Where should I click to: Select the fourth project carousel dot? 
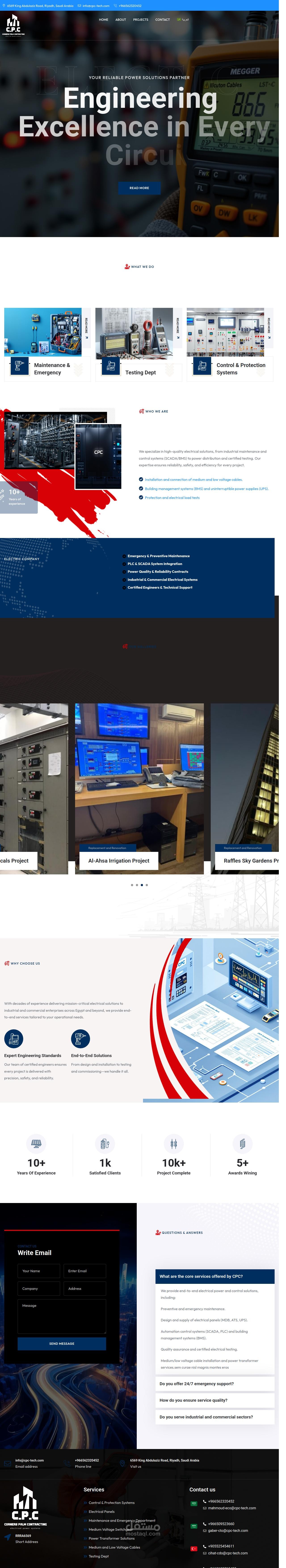click(x=147, y=885)
